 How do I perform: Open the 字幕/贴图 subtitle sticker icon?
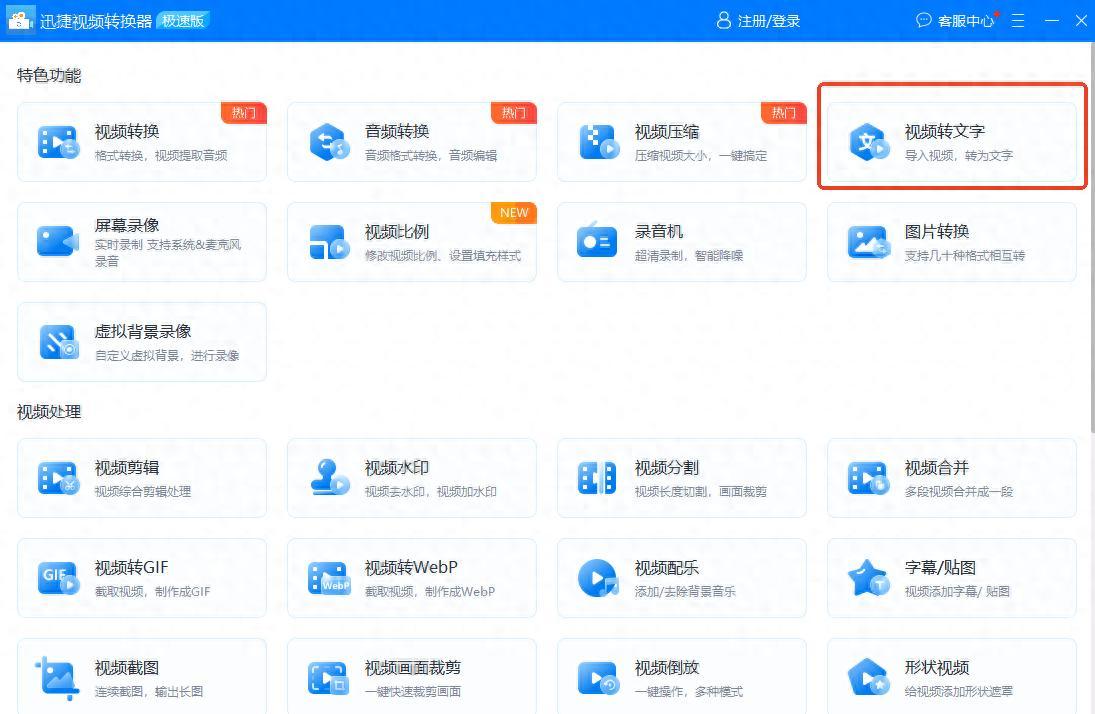pyautogui.click(x=868, y=578)
